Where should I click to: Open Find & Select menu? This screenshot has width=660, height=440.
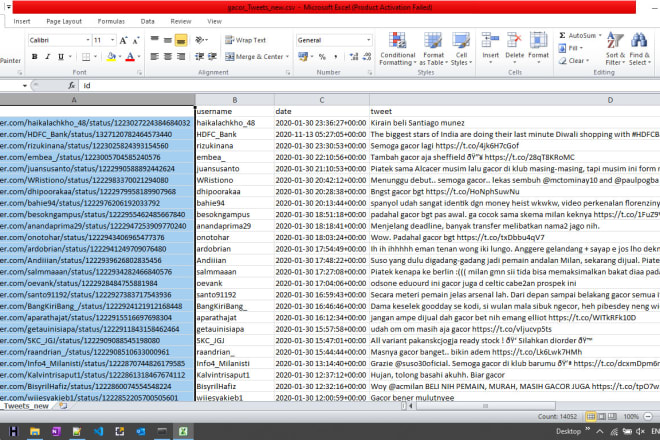[639, 49]
